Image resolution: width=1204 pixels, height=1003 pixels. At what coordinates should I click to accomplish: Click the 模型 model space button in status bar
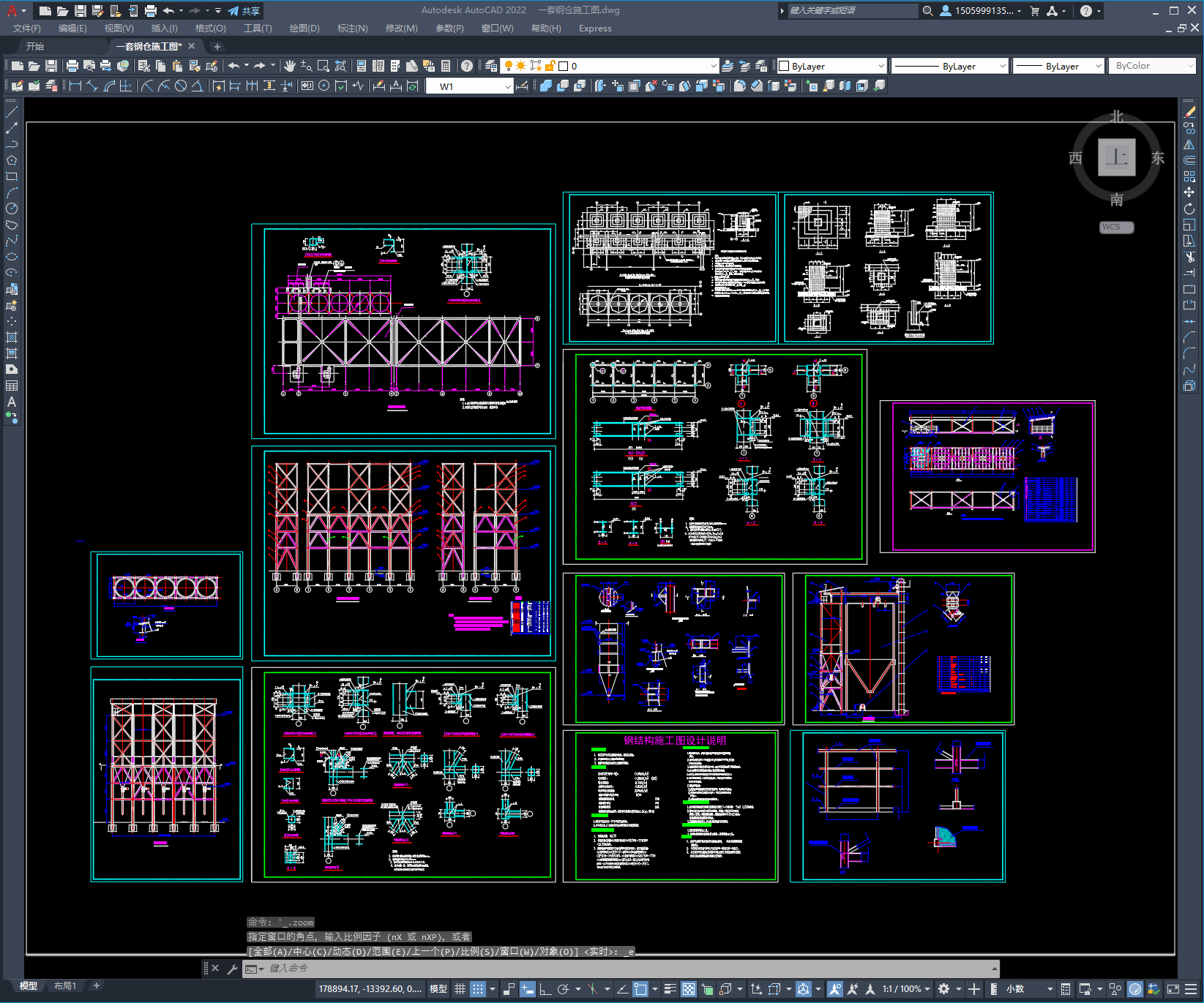click(438, 989)
